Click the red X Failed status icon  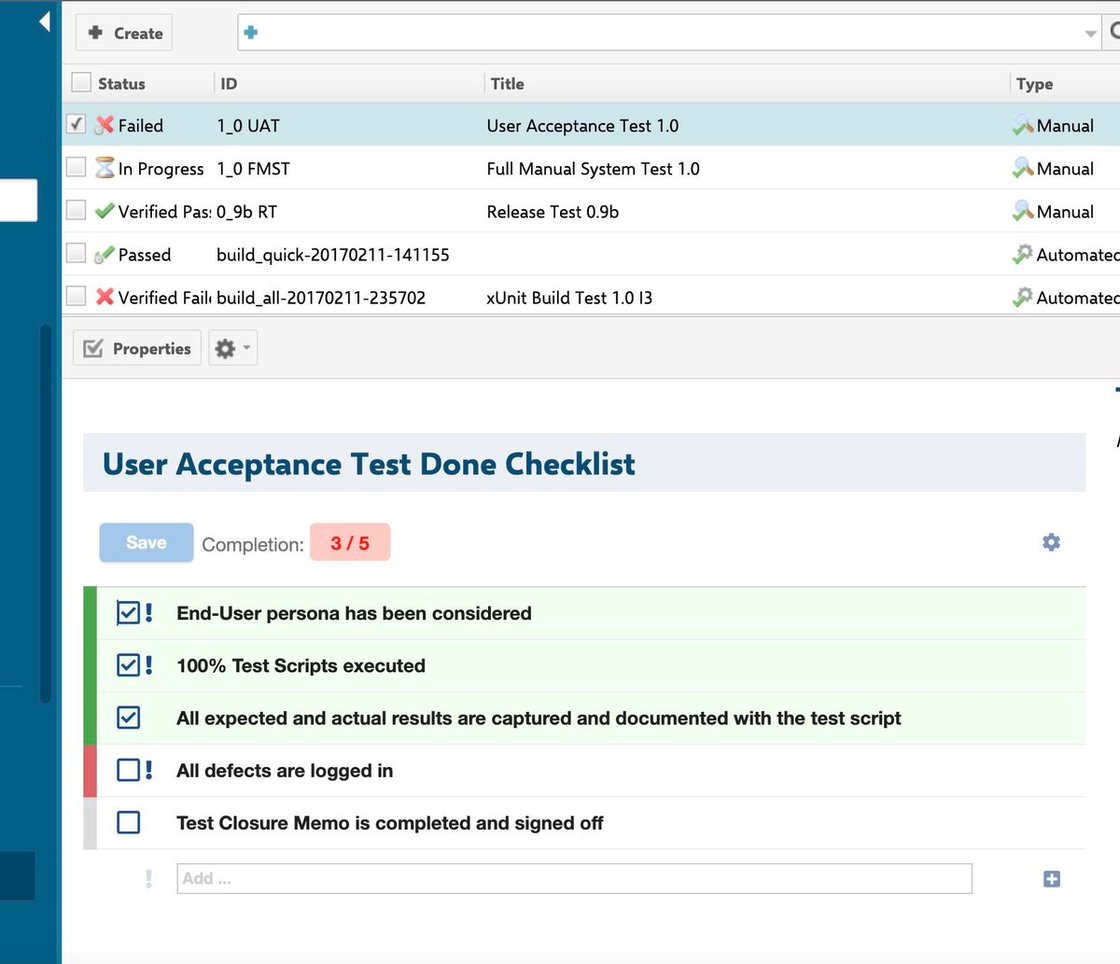click(104, 126)
